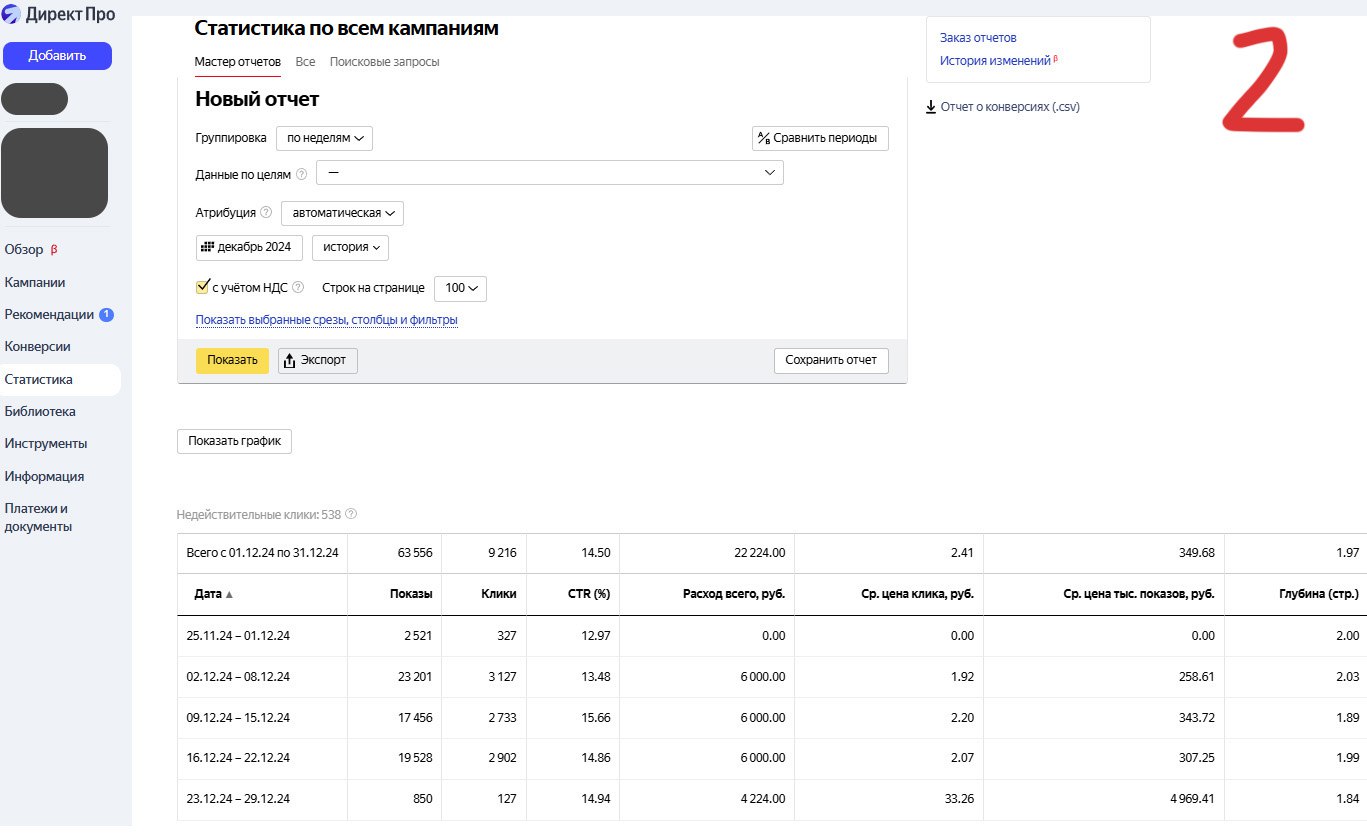The height and width of the screenshot is (836, 1367).
Task: Toggle the с учётом НДС checkbox
Action: [x=202, y=287]
